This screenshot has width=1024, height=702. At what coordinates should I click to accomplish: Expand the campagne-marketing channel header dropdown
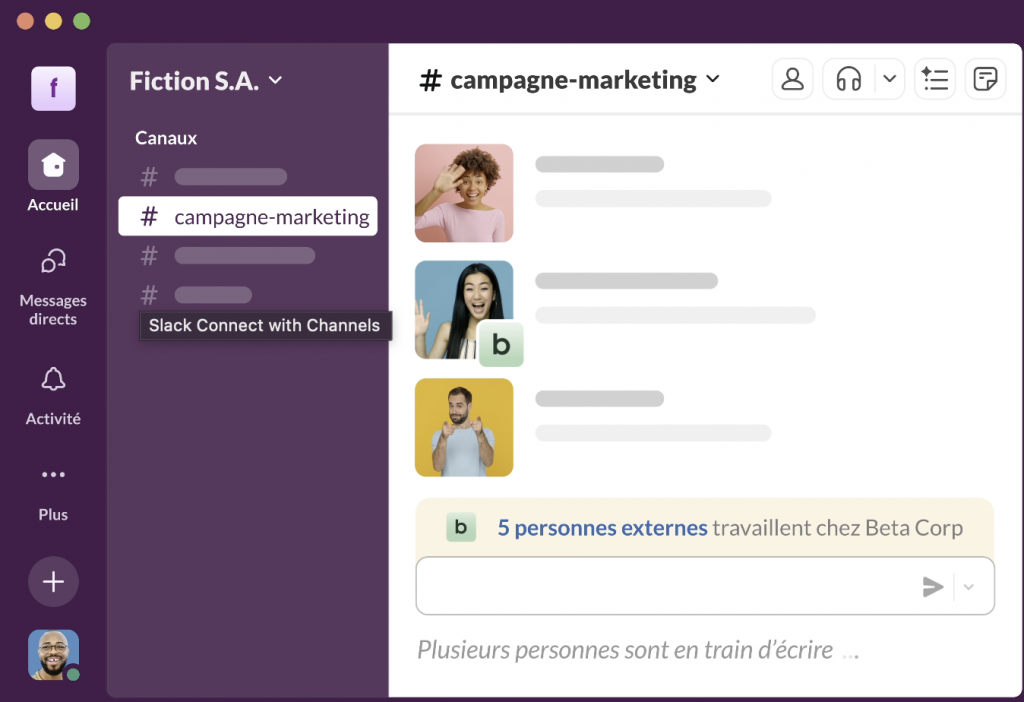pyautogui.click(x=713, y=79)
